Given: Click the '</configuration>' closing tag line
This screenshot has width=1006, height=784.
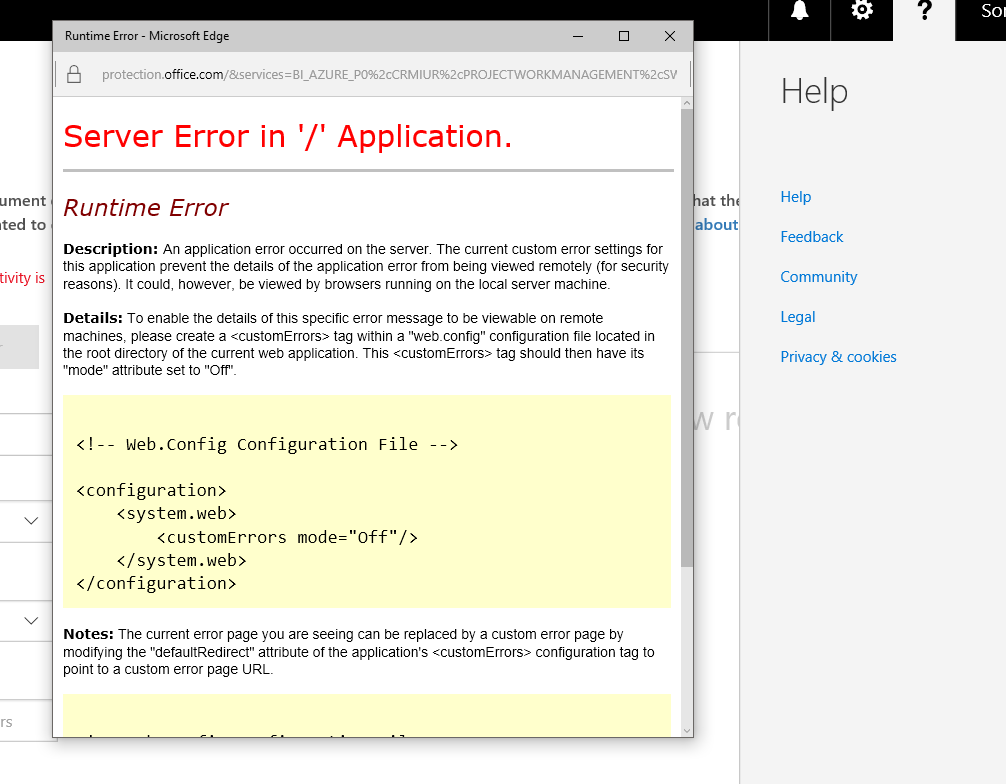Looking at the screenshot, I should (156, 583).
